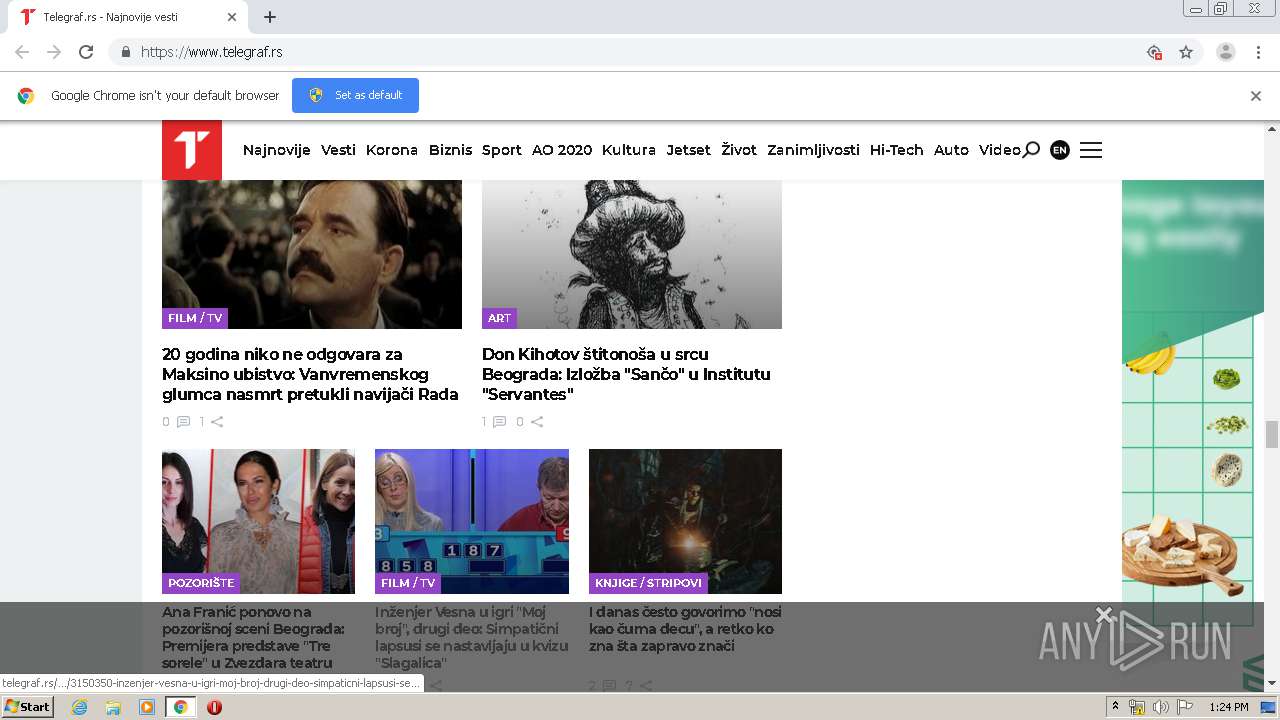Open the mustached man article thumbnail

pyautogui.click(x=312, y=254)
